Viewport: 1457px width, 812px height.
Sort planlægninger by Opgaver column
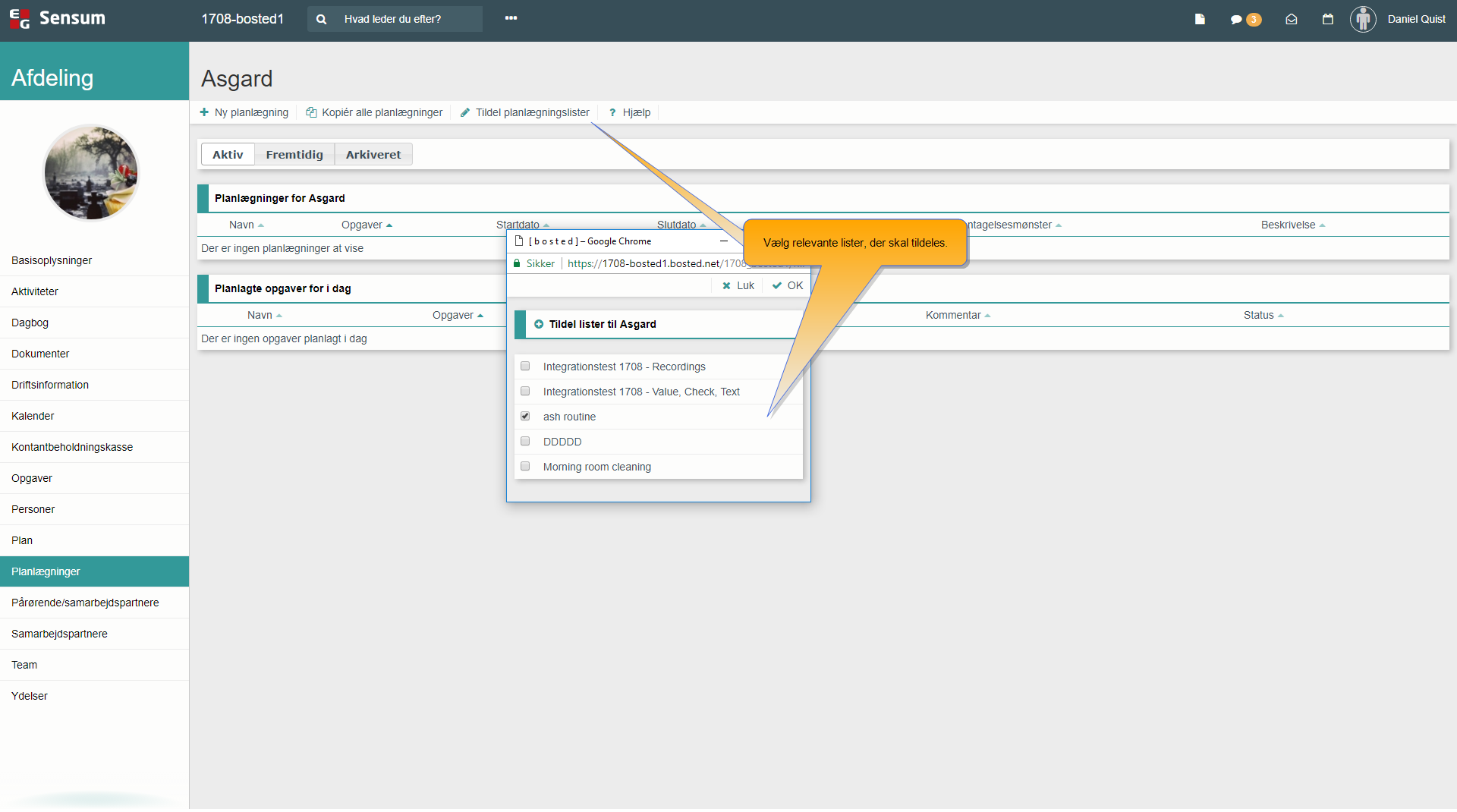367,225
